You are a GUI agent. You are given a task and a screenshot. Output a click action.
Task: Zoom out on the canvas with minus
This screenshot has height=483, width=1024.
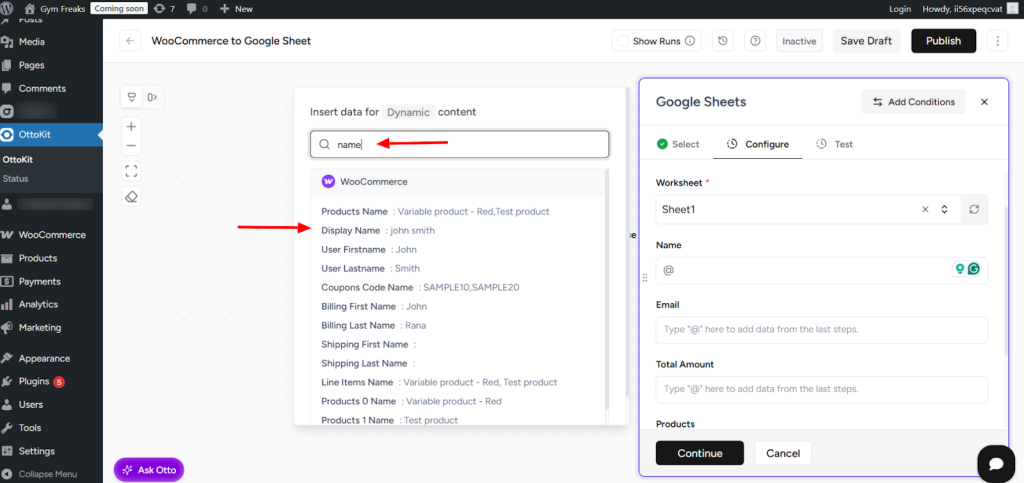(131, 146)
